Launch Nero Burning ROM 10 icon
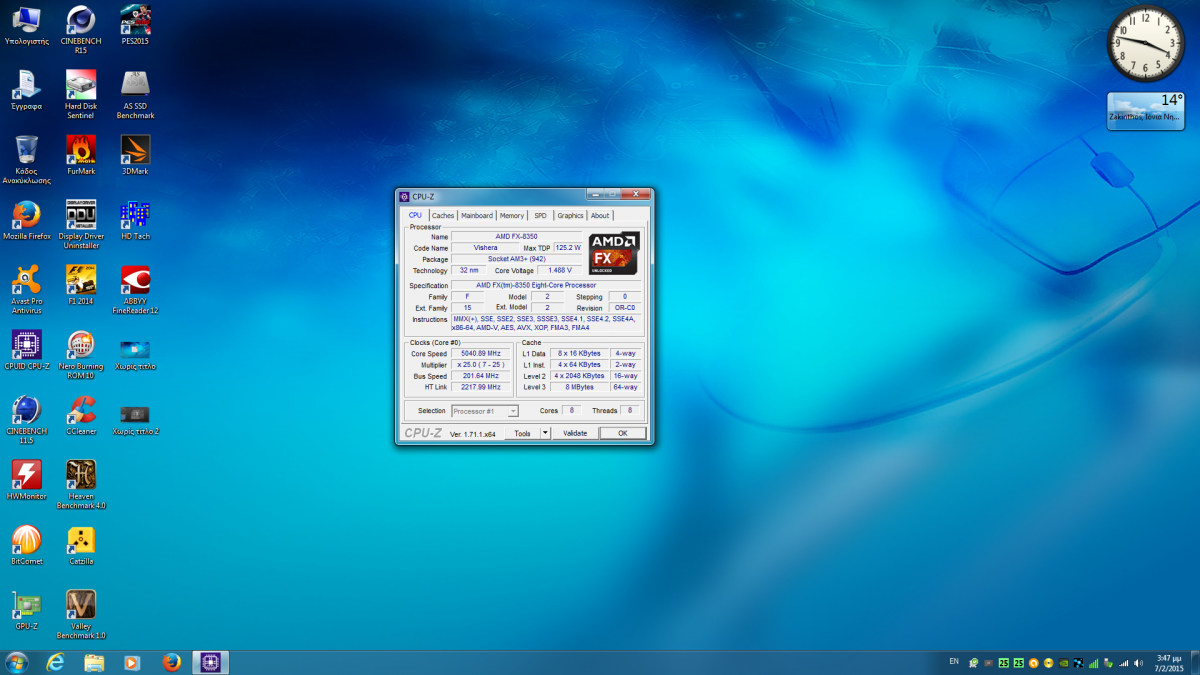 coord(81,355)
